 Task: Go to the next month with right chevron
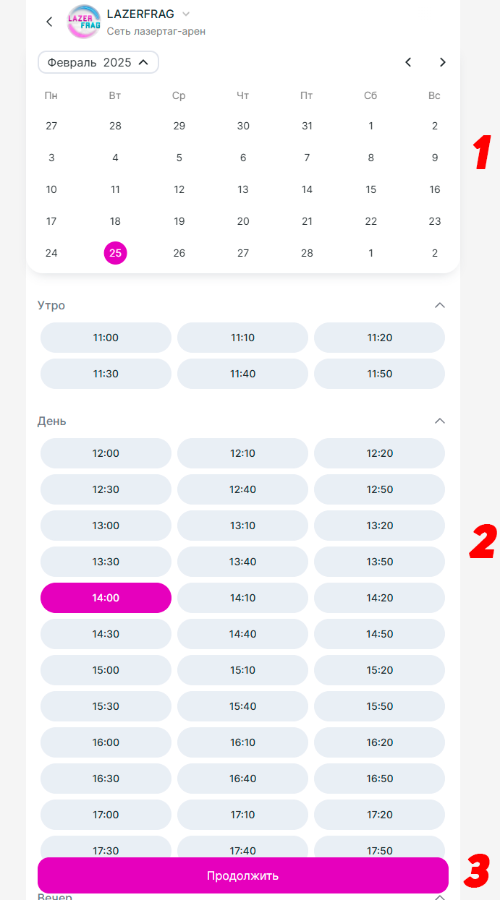tap(443, 63)
